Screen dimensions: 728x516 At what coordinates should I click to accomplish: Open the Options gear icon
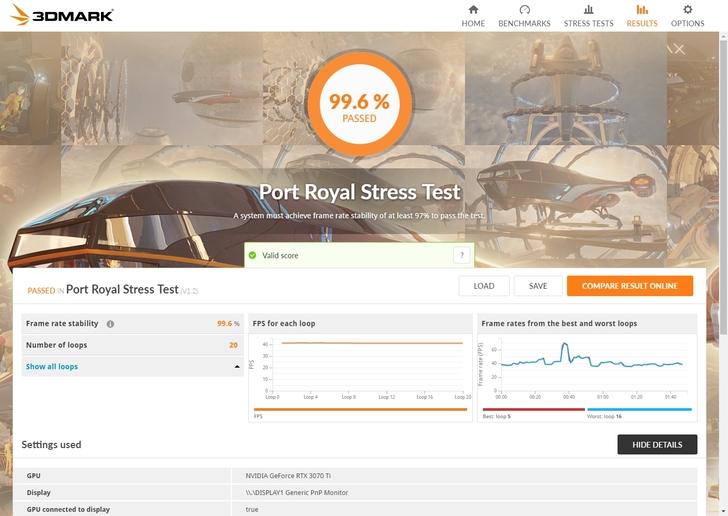click(688, 9)
